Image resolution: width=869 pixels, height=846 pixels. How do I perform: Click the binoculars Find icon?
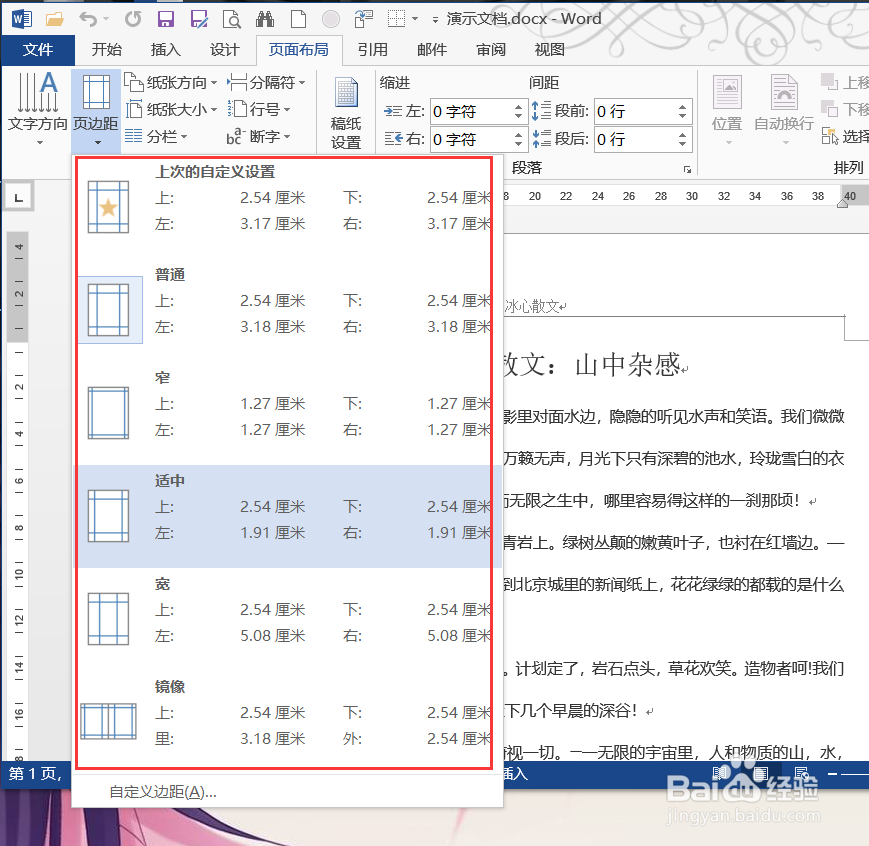[x=265, y=19]
